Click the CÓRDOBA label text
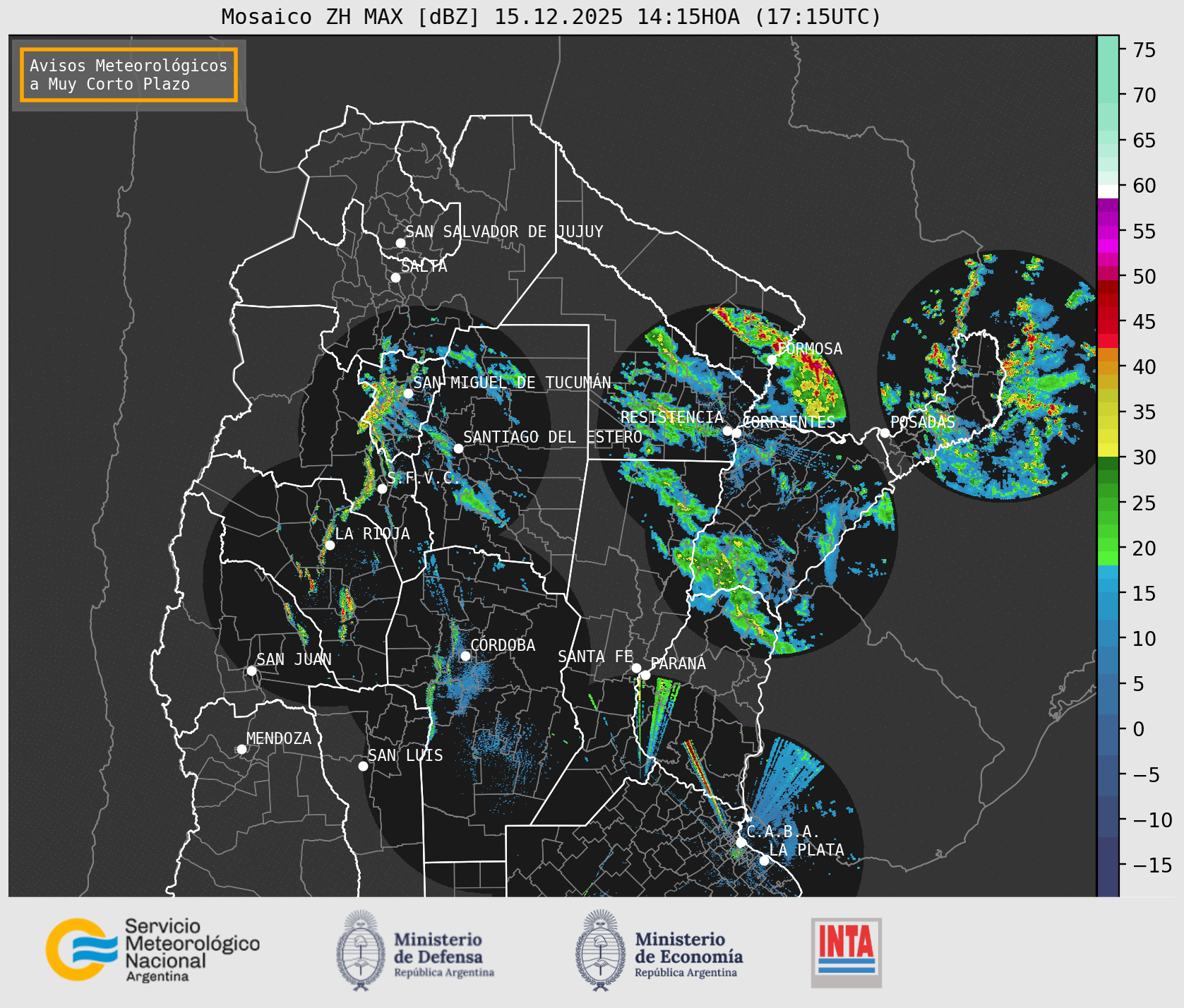Image resolution: width=1184 pixels, height=1008 pixels. tap(503, 644)
